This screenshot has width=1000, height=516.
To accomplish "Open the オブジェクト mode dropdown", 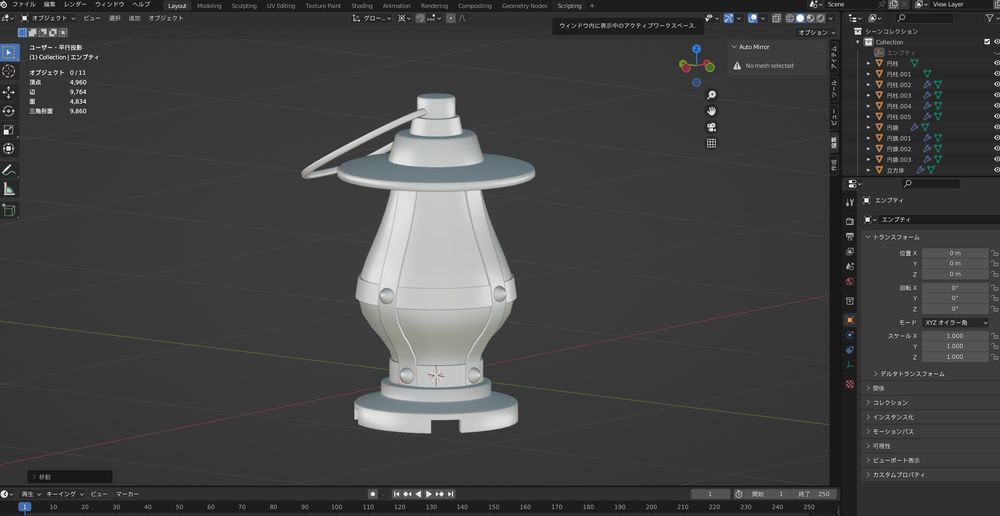I will tap(48, 18).
